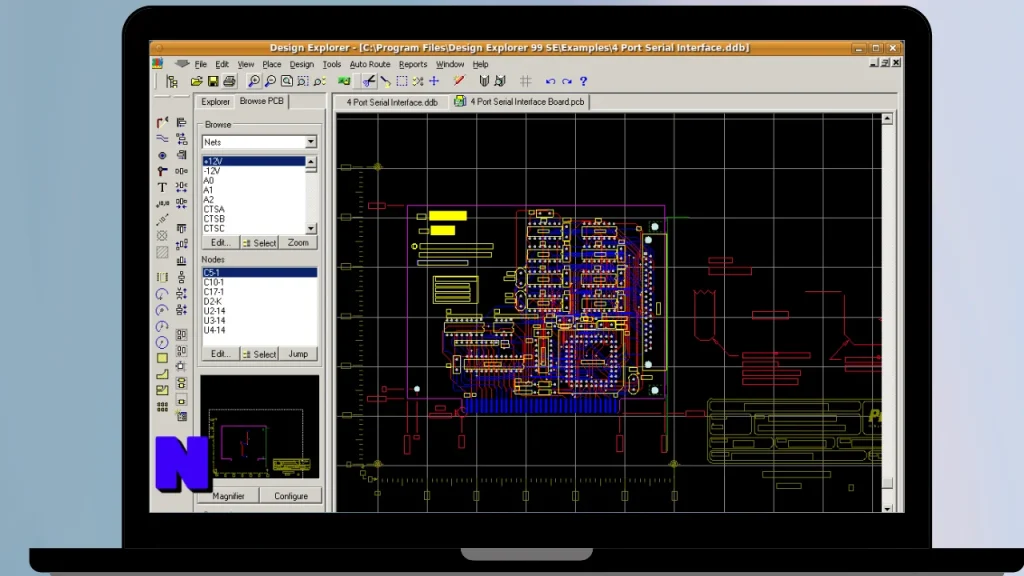Open the Edit menu
Image resolution: width=1024 pixels, height=576 pixels.
(x=222, y=64)
